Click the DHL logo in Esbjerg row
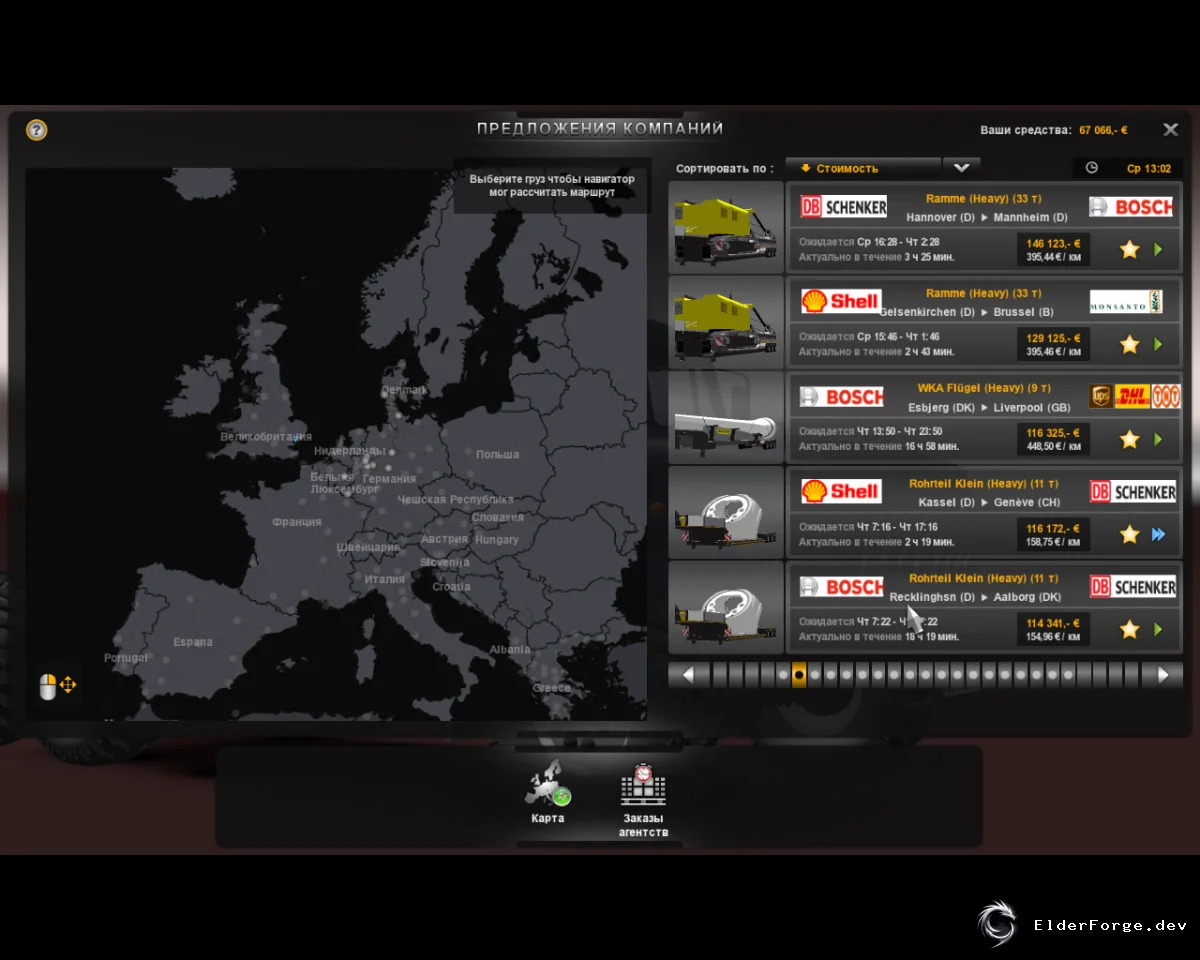Viewport: 1200px width, 960px height. click(1132, 397)
